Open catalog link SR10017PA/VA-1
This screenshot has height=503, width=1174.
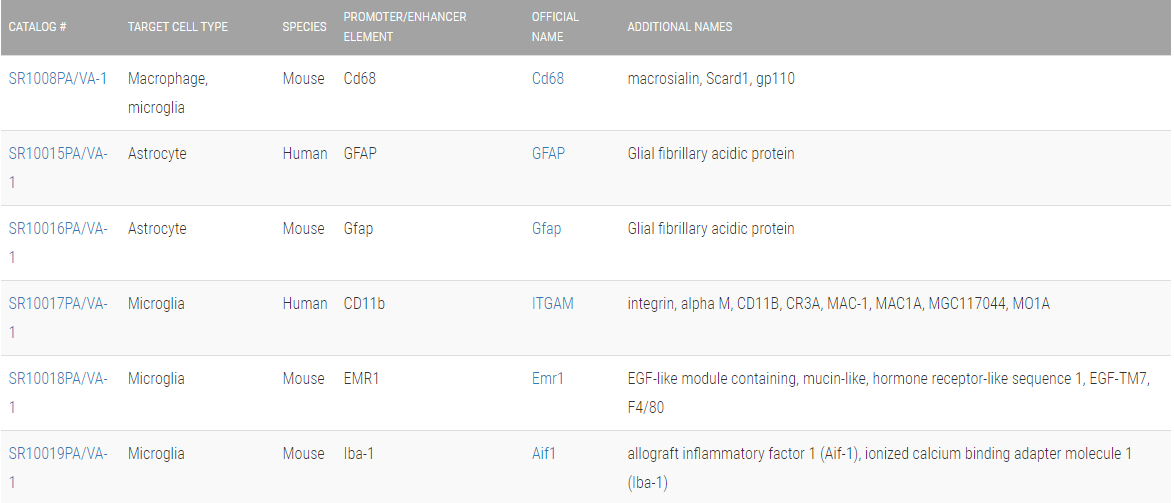pos(58,303)
